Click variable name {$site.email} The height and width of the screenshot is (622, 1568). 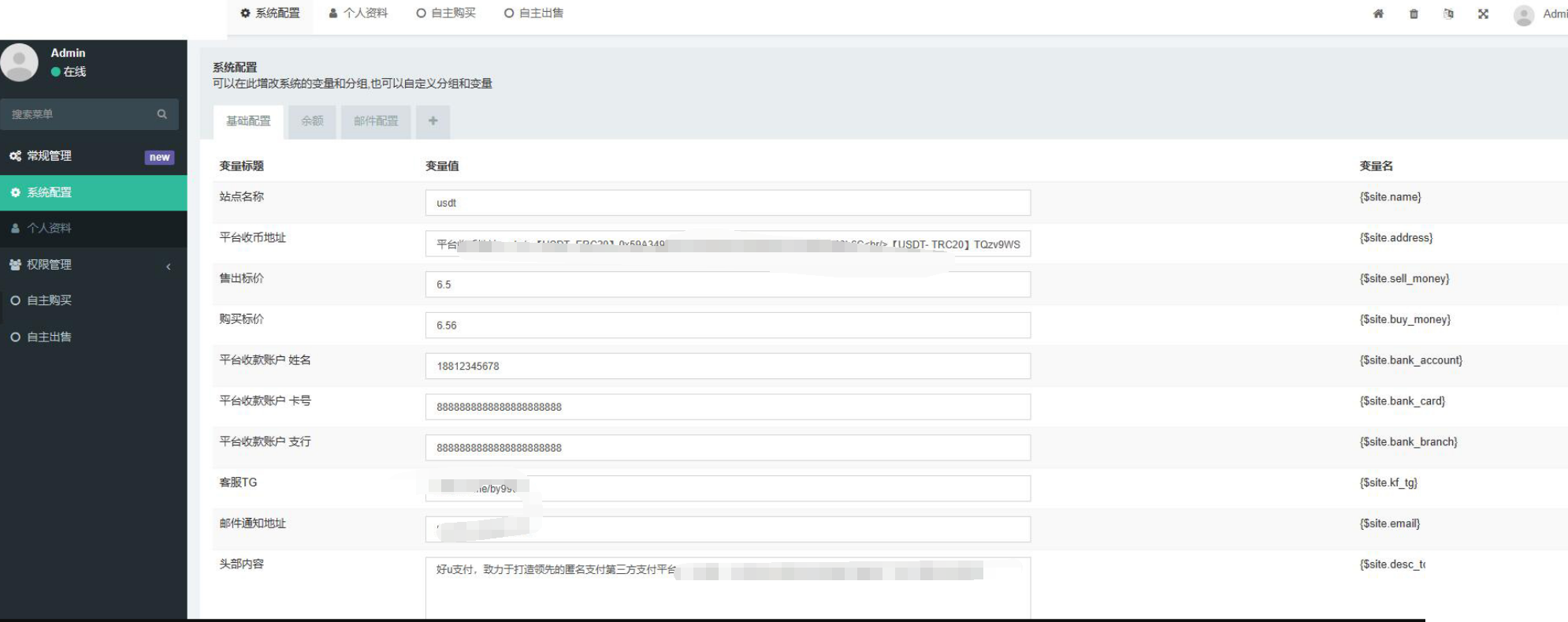(x=1389, y=523)
